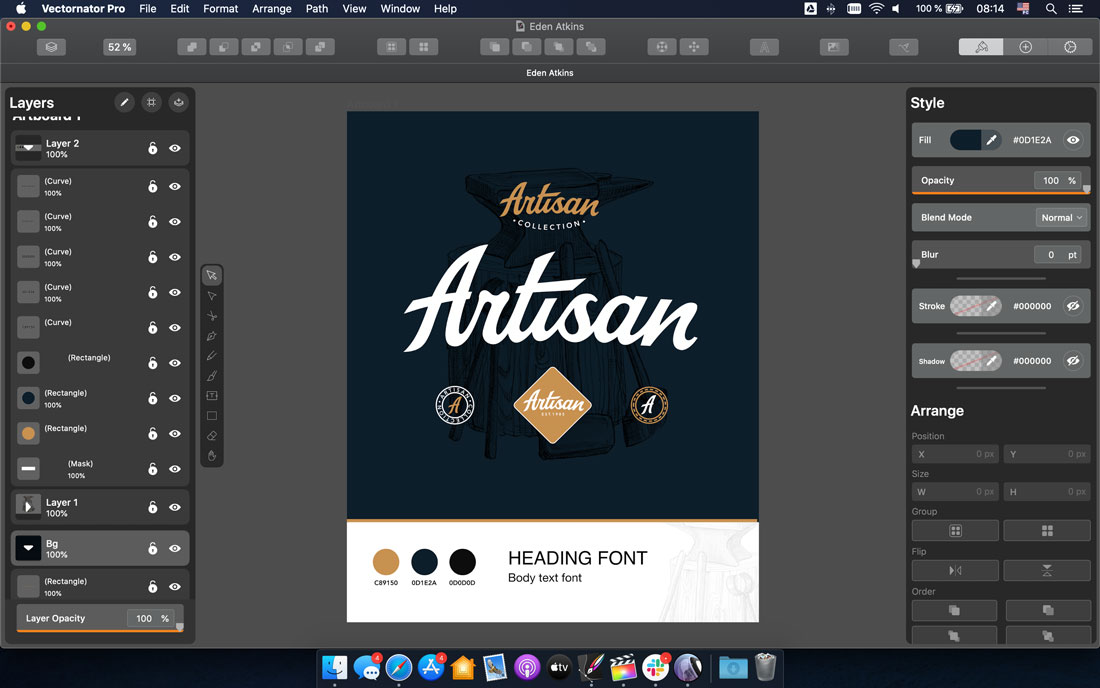Viewport: 1100px width, 688px height.
Task: Open the Blend Mode dropdown
Action: click(x=1060, y=217)
